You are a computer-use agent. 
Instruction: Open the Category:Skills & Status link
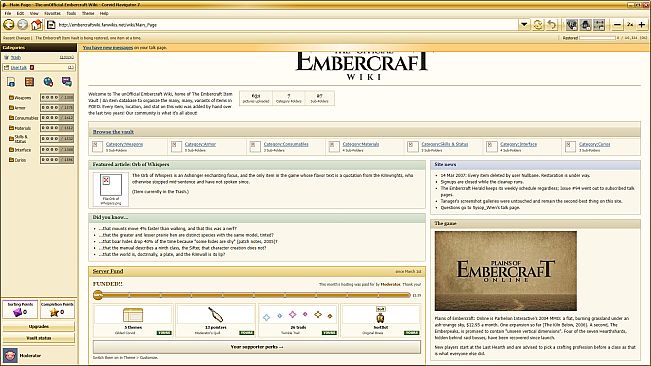[x=445, y=144]
